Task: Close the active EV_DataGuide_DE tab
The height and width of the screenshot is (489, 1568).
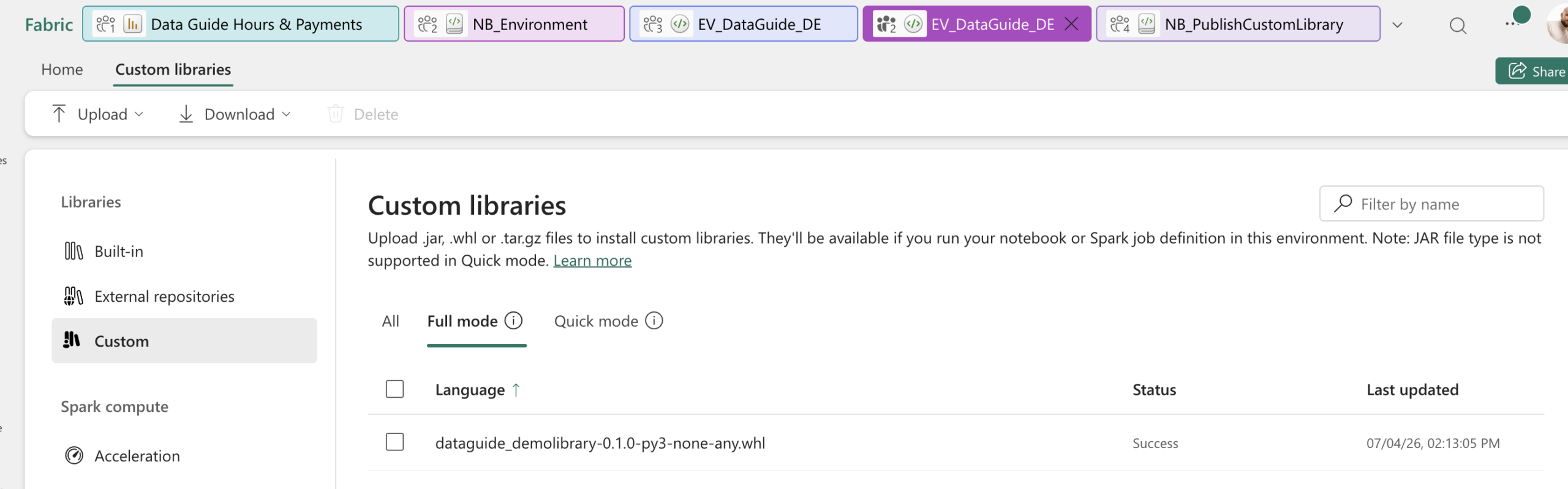Action: click(x=1071, y=24)
